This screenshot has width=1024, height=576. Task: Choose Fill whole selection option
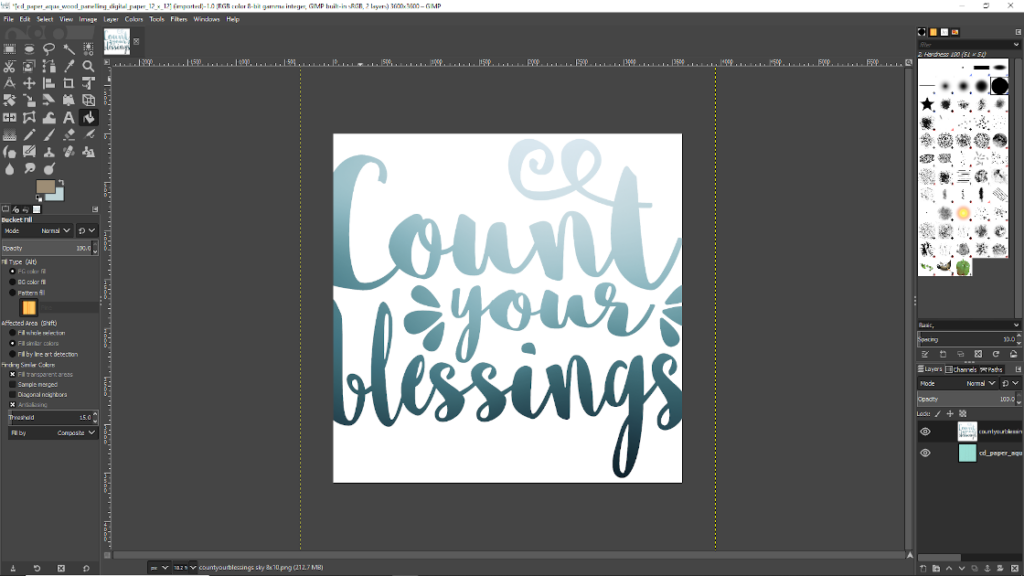tap(13, 333)
